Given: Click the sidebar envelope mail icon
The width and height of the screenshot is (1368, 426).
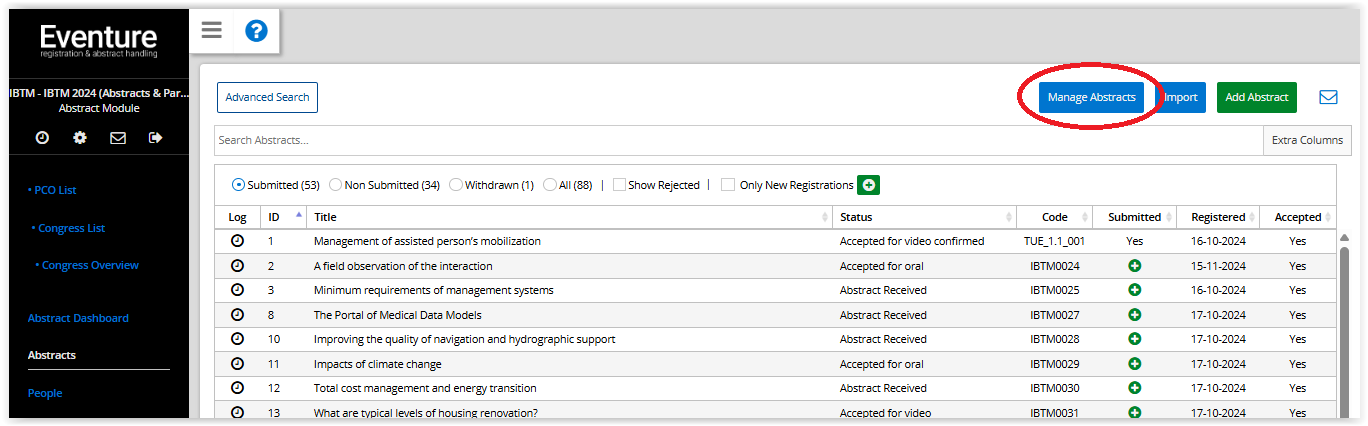Looking at the screenshot, I should [118, 138].
